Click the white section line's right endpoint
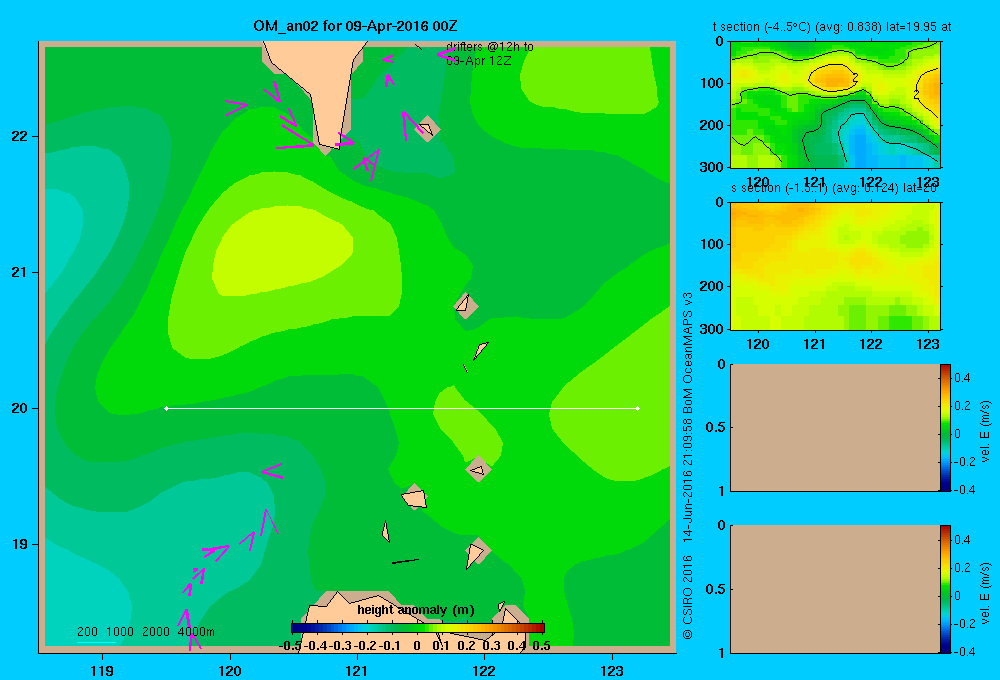The width and height of the screenshot is (1000, 680). coord(638,408)
